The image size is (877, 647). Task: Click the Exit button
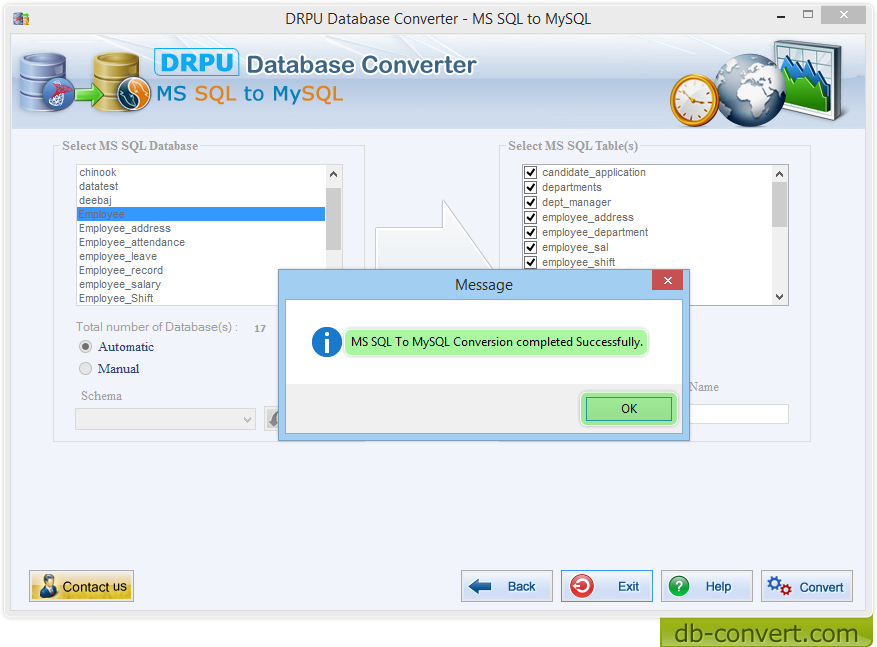[x=607, y=586]
